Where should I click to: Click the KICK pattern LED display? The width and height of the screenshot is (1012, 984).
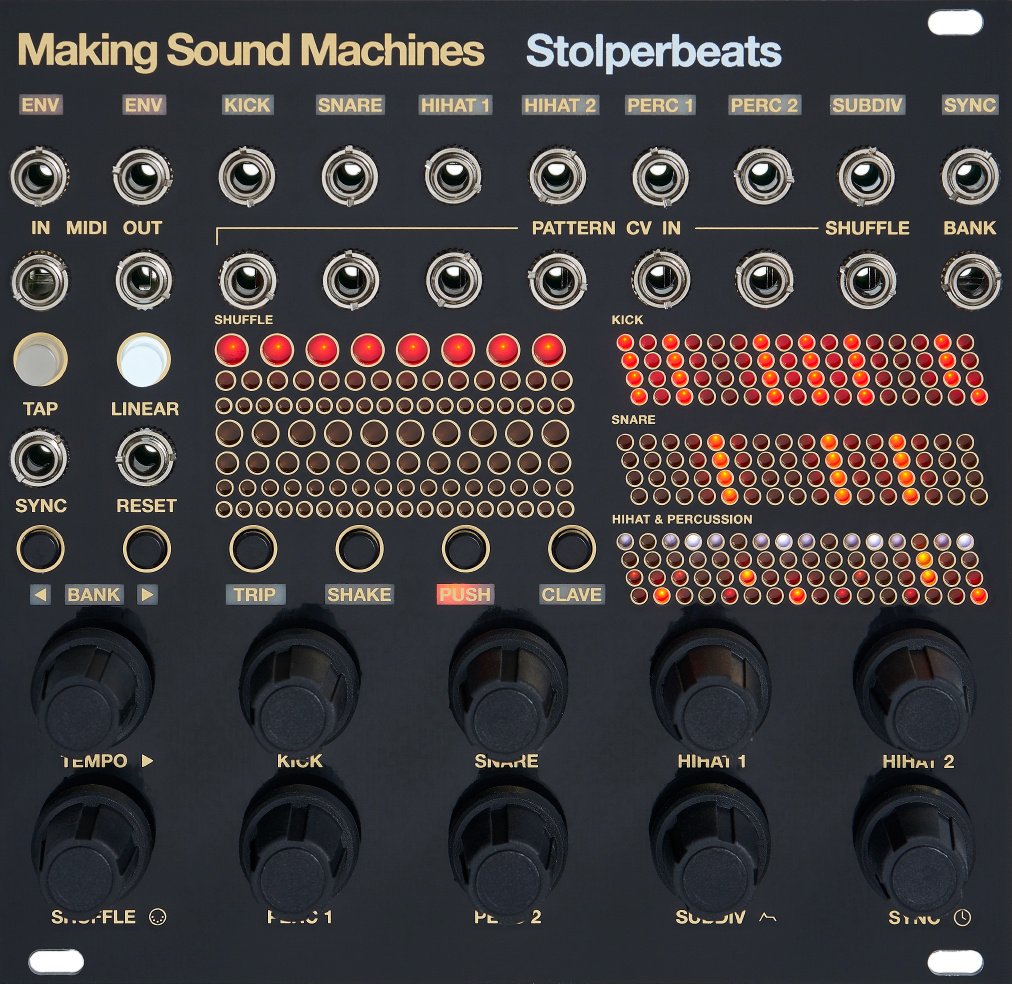click(801, 369)
